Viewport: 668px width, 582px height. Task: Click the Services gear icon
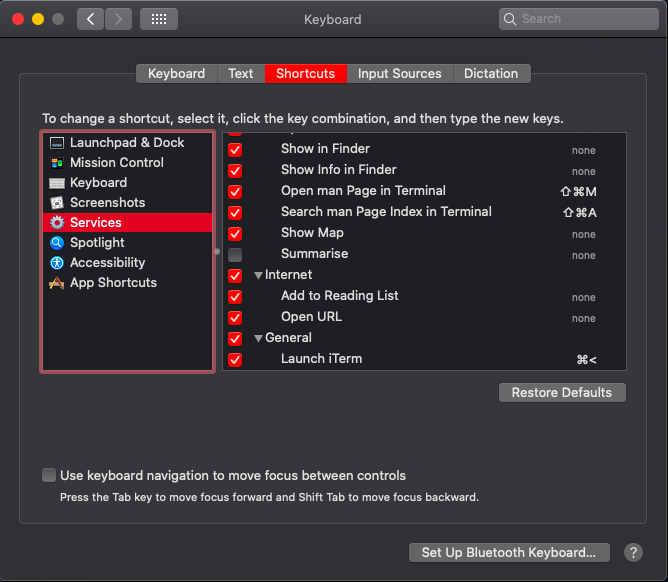tap(57, 222)
